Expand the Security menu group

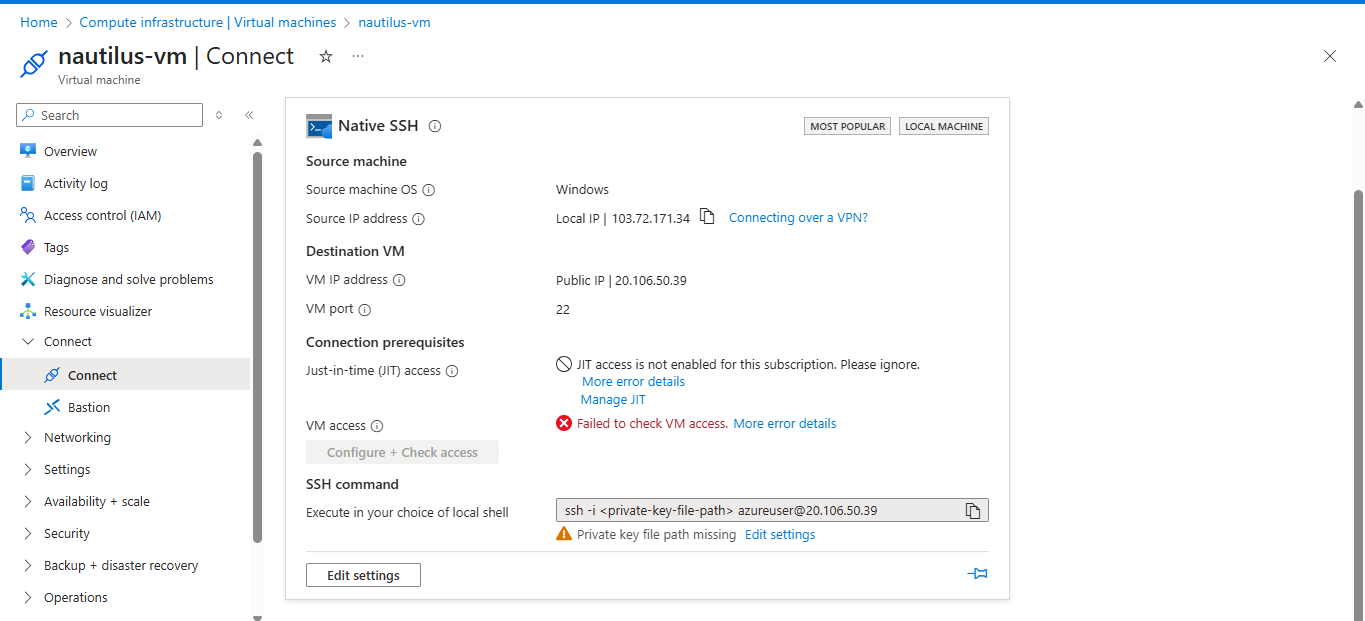pos(66,533)
